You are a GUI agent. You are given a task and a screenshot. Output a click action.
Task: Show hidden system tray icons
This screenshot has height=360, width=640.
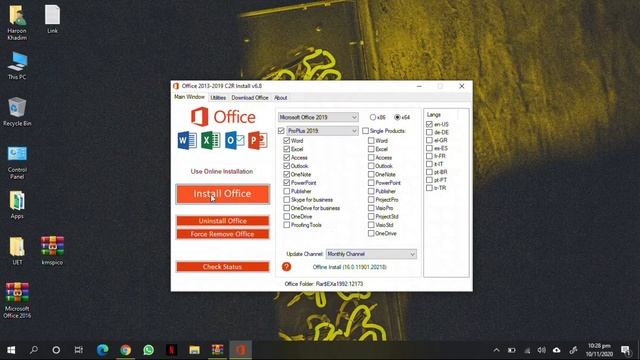coord(496,350)
